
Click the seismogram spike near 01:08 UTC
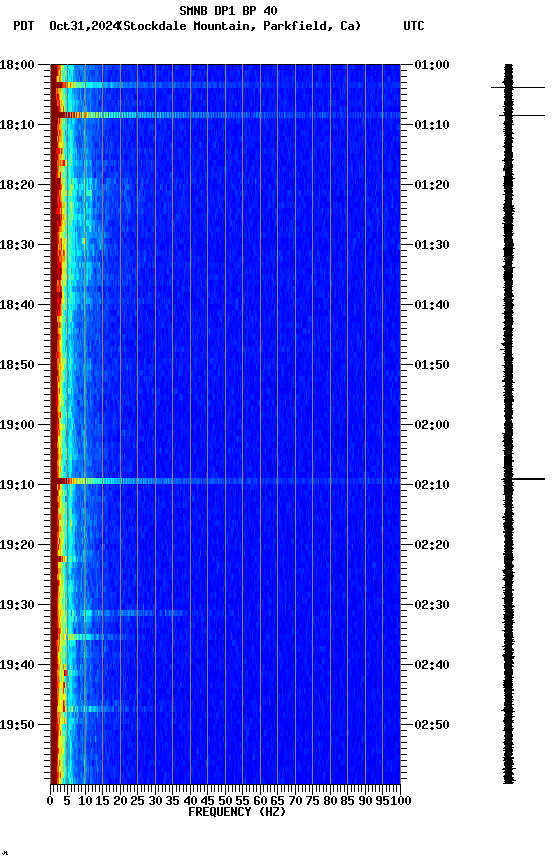[522, 115]
